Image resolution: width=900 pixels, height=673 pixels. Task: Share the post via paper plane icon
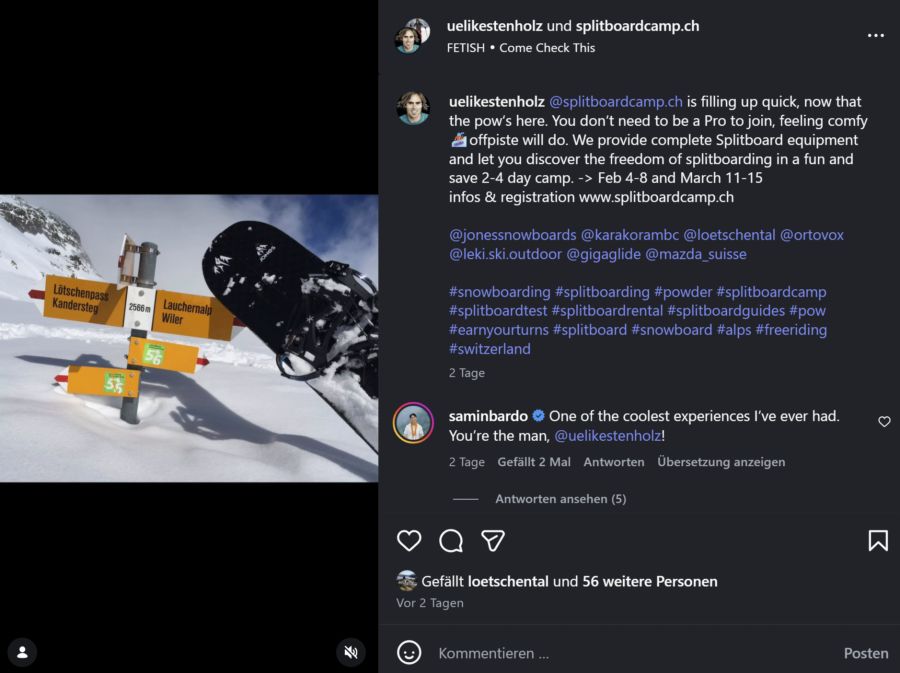pyautogui.click(x=493, y=541)
